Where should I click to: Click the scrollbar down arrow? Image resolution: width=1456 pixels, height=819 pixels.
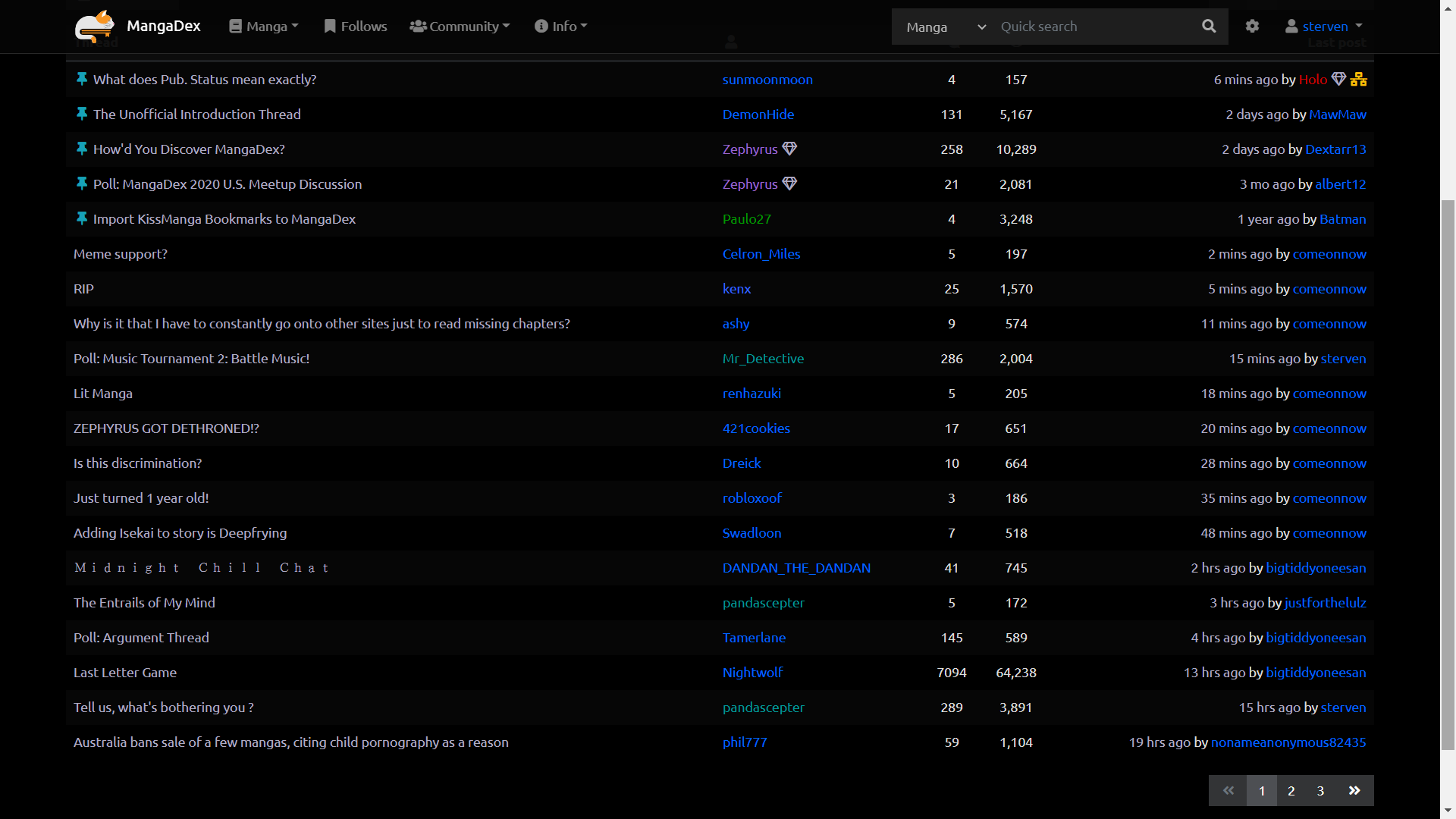coord(1448,810)
